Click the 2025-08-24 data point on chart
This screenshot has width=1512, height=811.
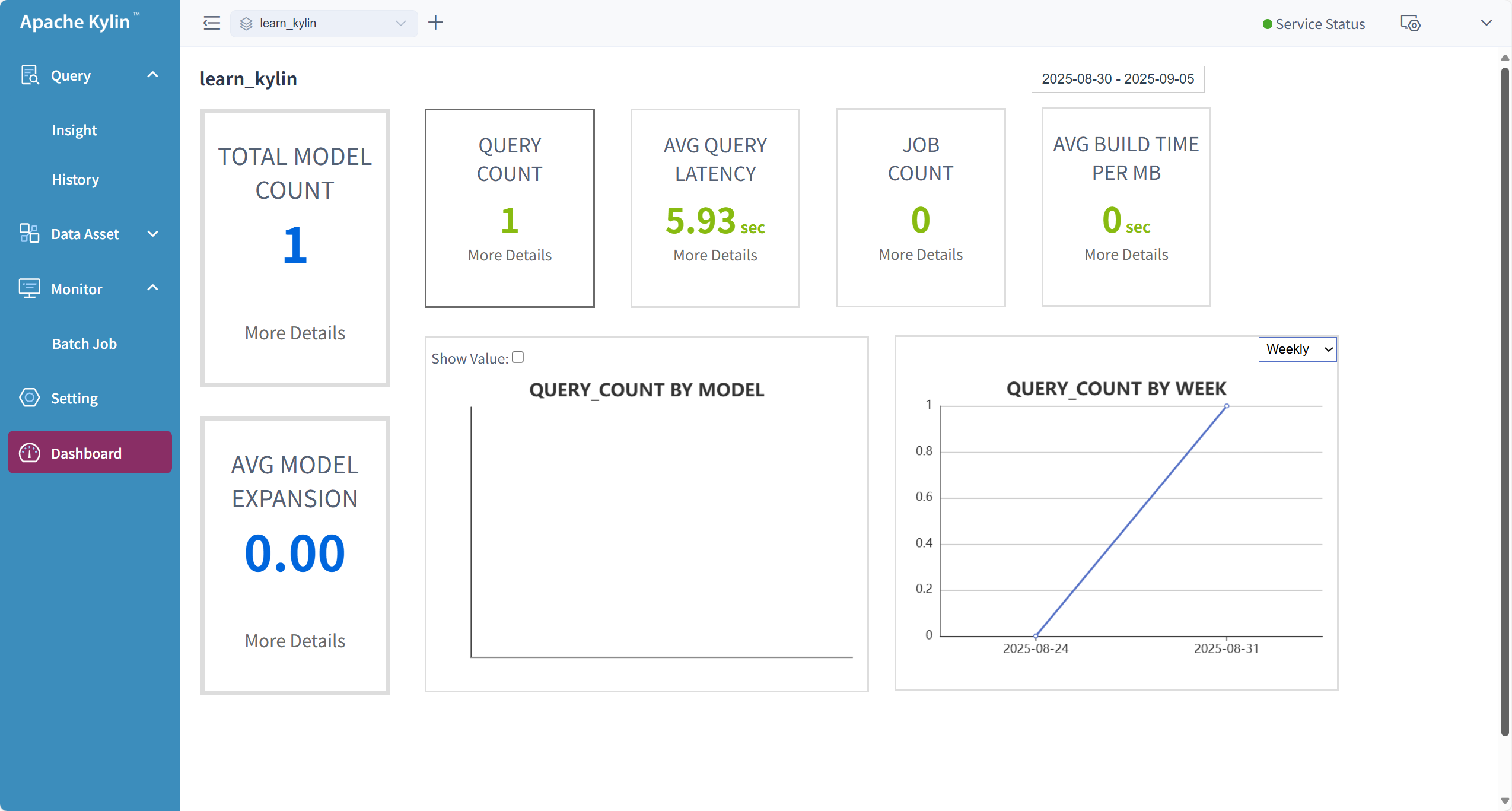[1036, 636]
